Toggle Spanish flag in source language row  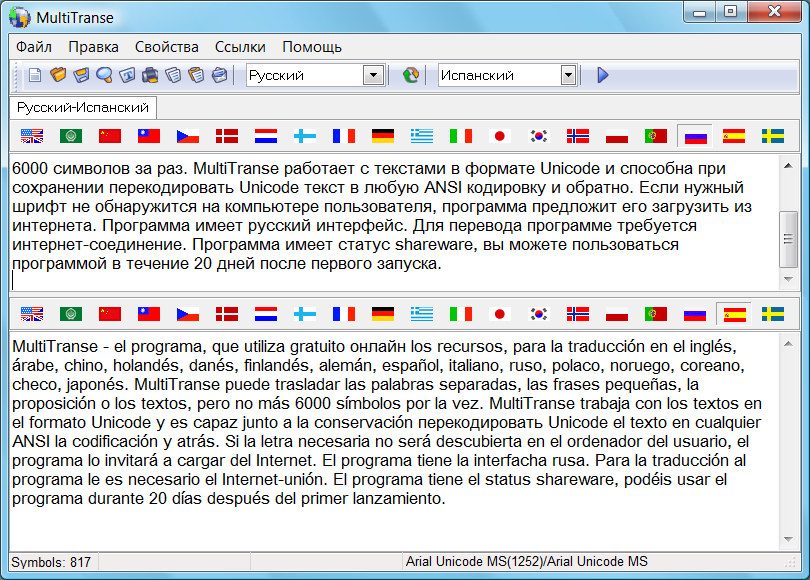pyautogui.click(x=734, y=136)
